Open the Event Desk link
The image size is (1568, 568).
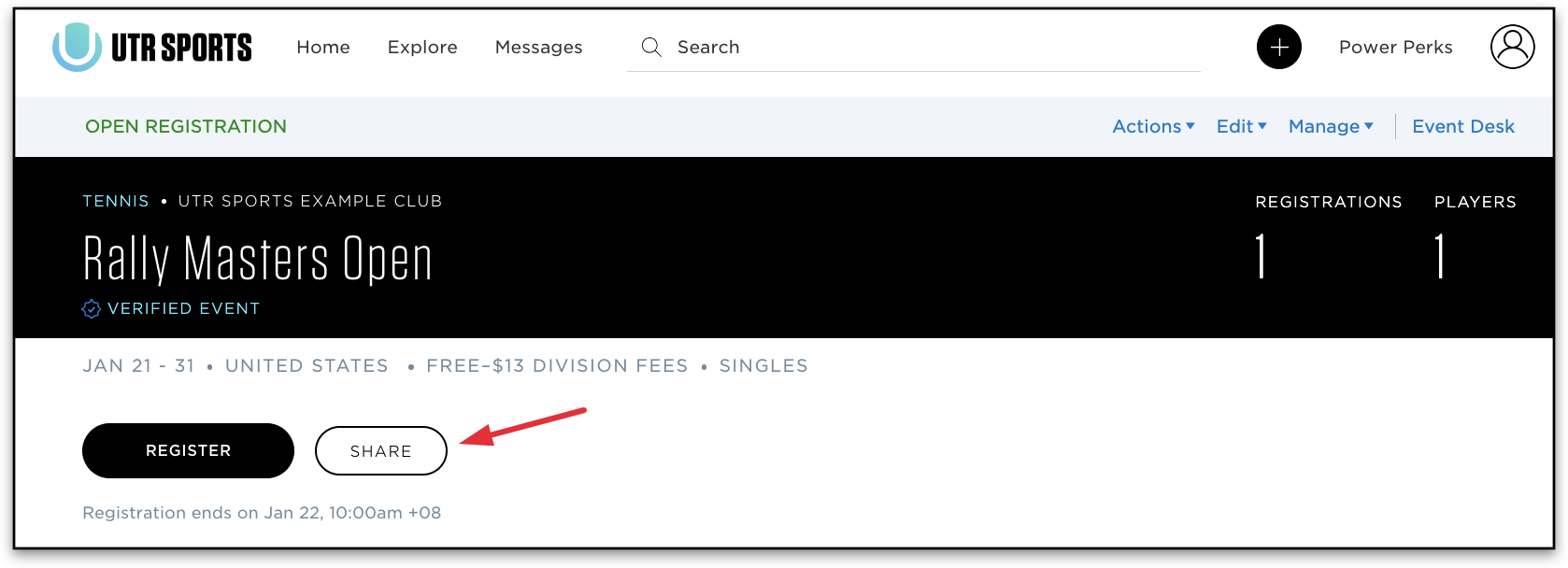[1463, 126]
